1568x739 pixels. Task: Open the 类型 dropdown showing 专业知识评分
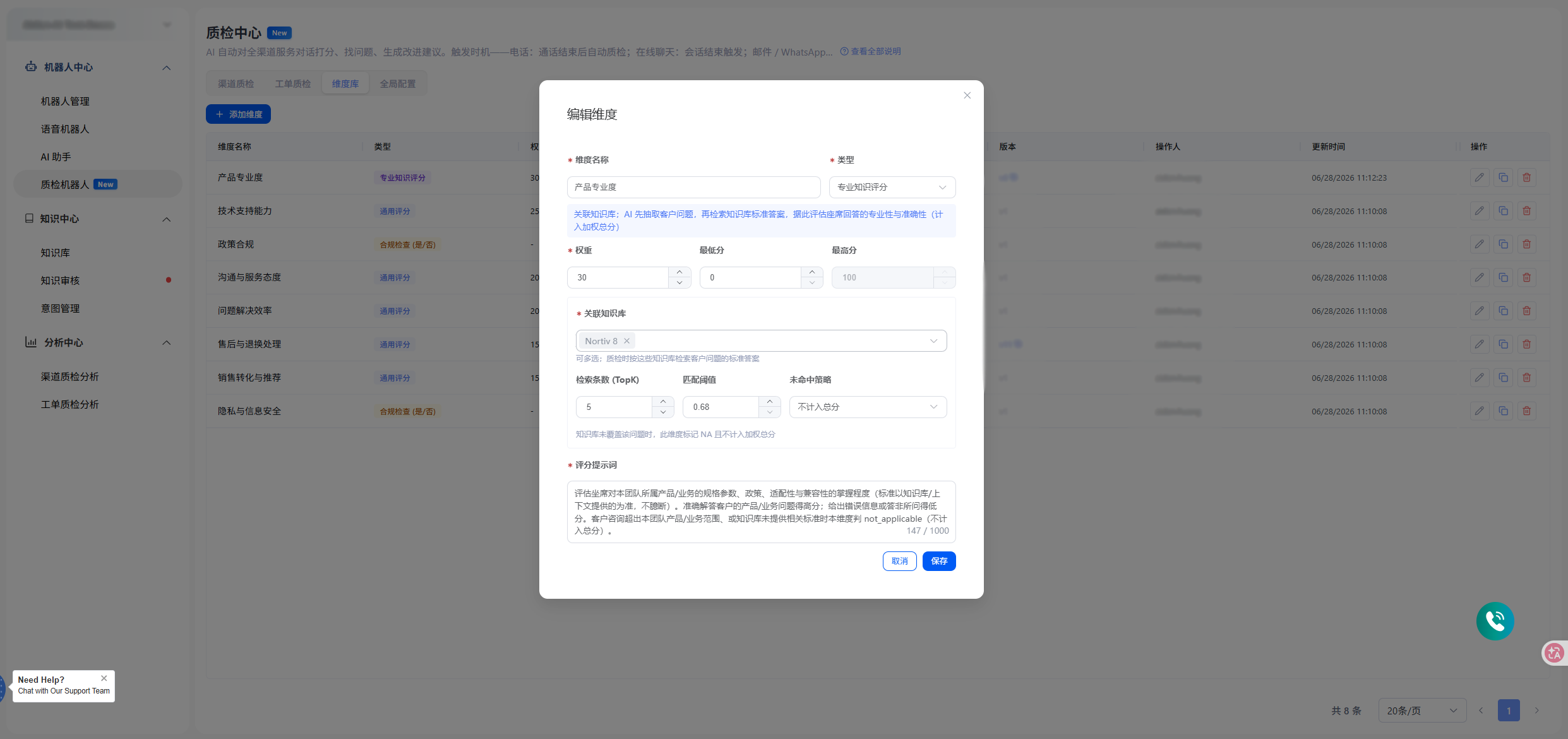point(892,187)
